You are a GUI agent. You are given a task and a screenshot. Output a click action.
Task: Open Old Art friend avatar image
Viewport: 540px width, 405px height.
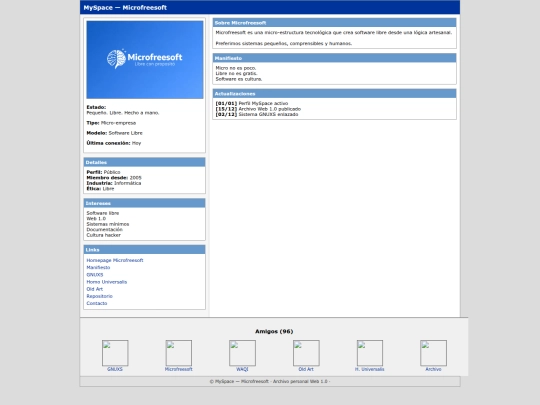click(x=306, y=353)
